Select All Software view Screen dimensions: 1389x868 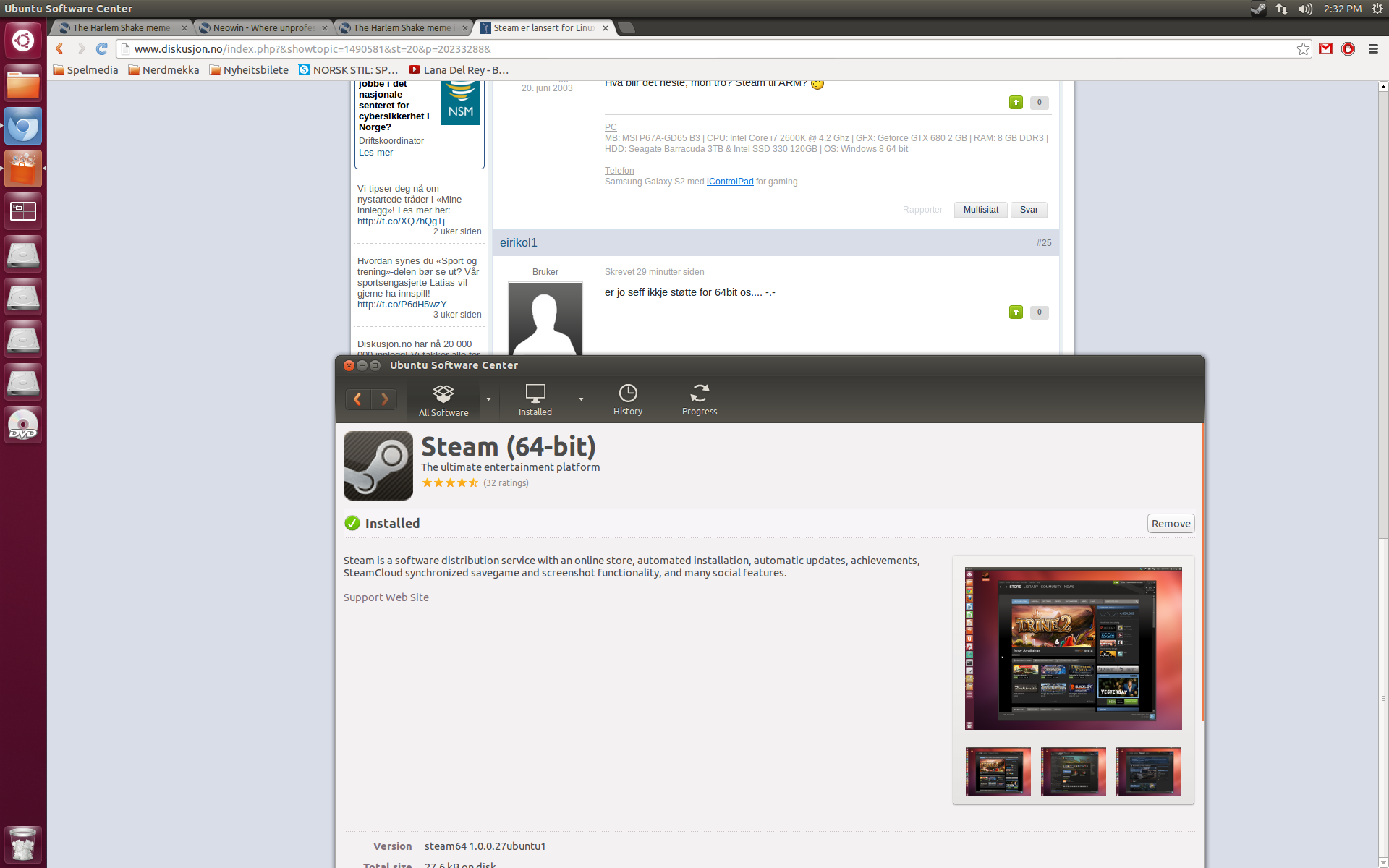443,400
